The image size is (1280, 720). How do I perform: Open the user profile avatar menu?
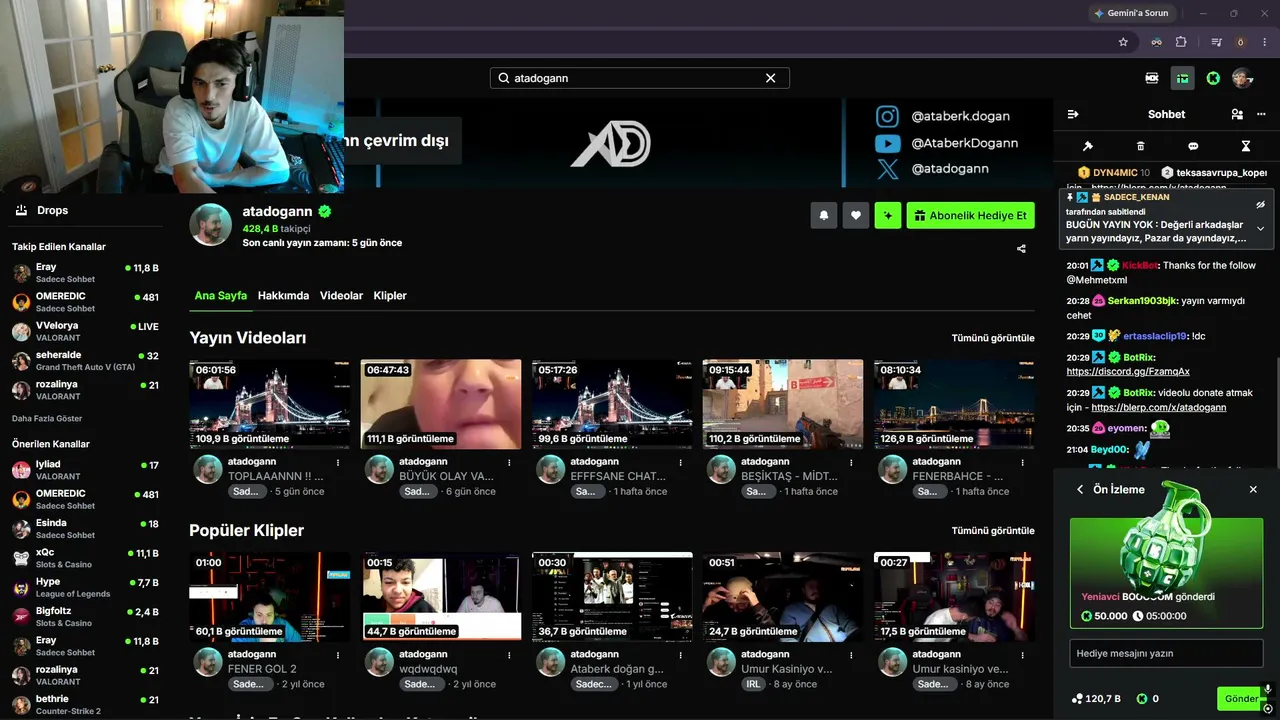(1242, 78)
